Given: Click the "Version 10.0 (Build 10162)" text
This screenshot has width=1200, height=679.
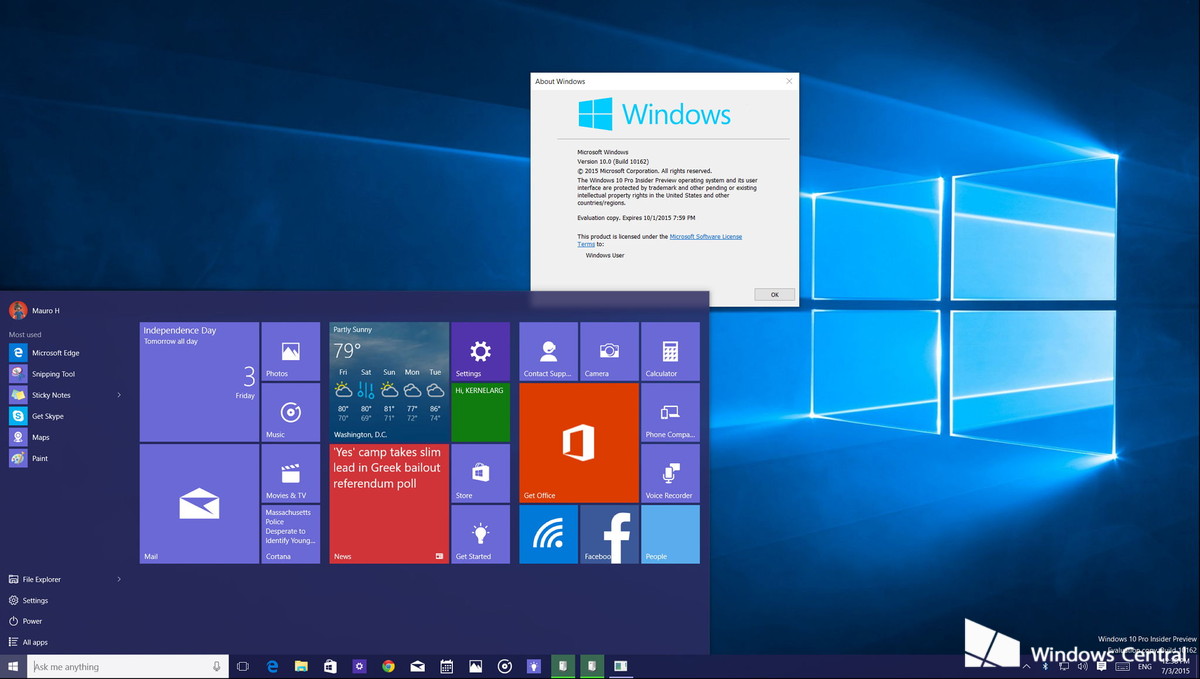Looking at the screenshot, I should click(x=613, y=162).
